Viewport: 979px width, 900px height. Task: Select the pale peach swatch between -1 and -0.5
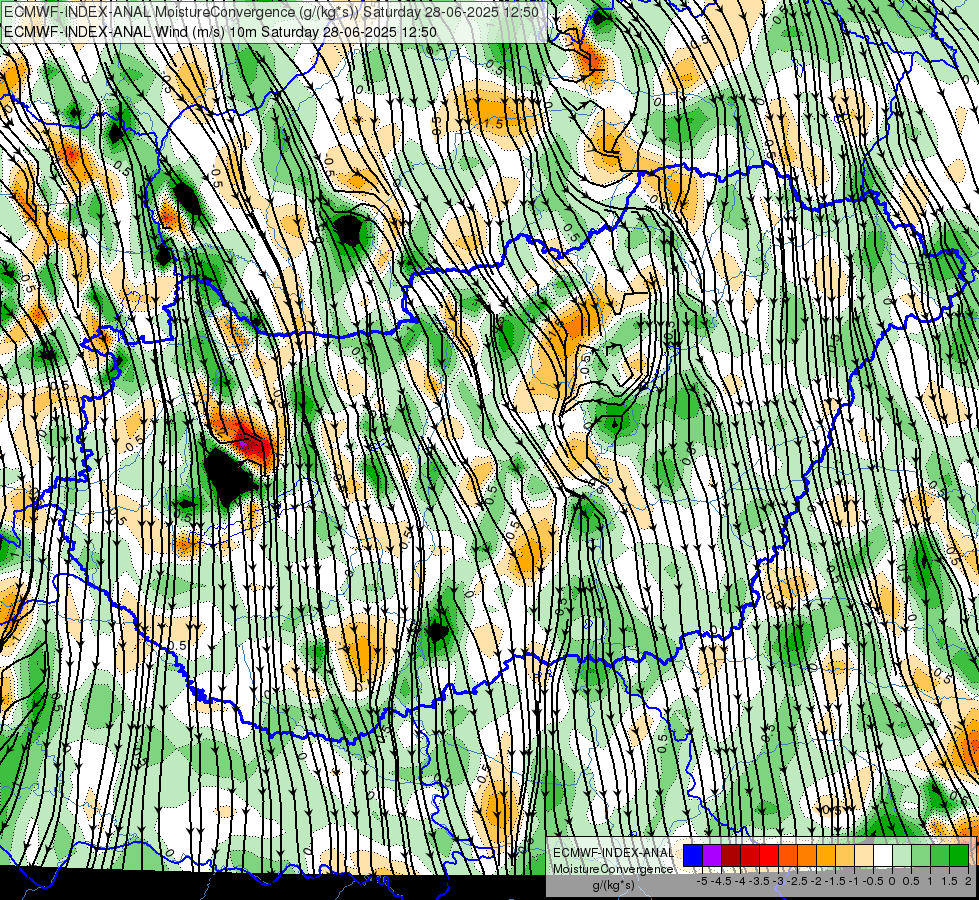tap(864, 856)
